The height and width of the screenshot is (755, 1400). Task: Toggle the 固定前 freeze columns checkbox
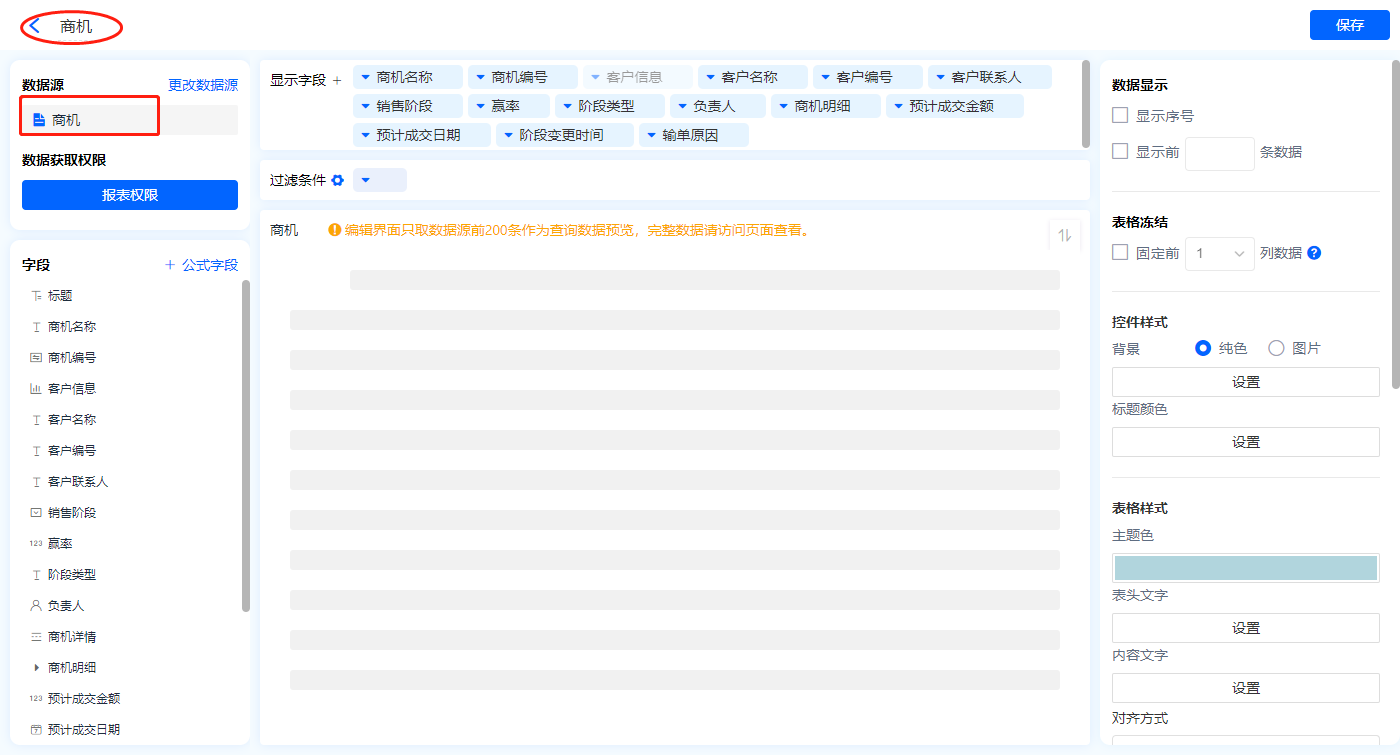click(1120, 253)
